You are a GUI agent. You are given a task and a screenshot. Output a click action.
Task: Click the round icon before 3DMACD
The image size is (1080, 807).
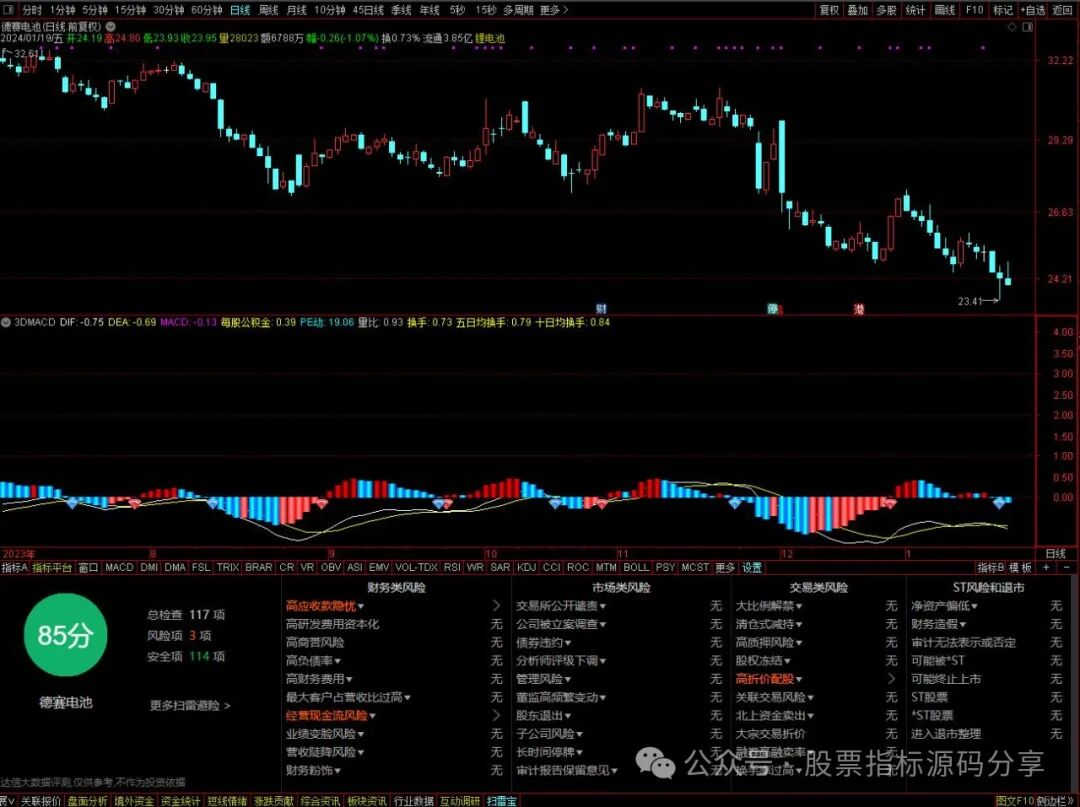coord(6,322)
